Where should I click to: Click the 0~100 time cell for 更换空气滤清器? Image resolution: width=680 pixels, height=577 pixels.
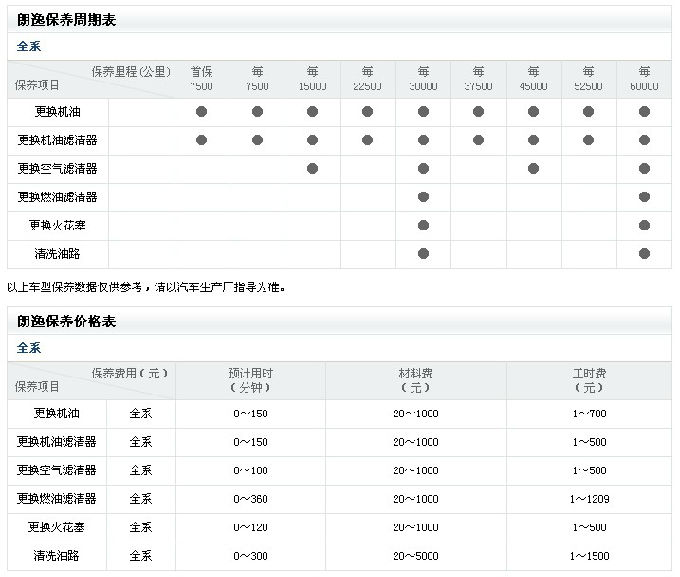(250, 471)
